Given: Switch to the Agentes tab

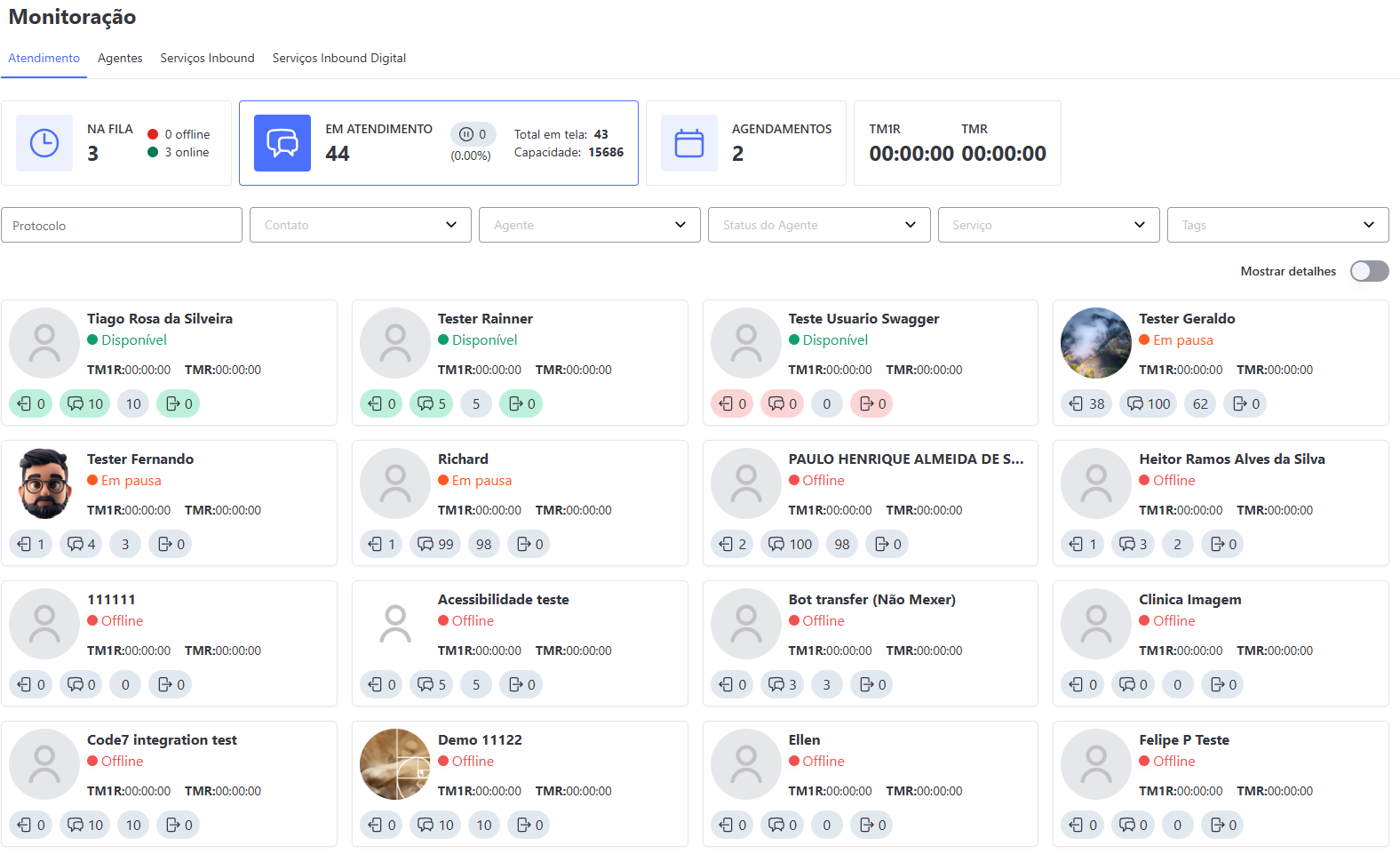Looking at the screenshot, I should pos(120,58).
